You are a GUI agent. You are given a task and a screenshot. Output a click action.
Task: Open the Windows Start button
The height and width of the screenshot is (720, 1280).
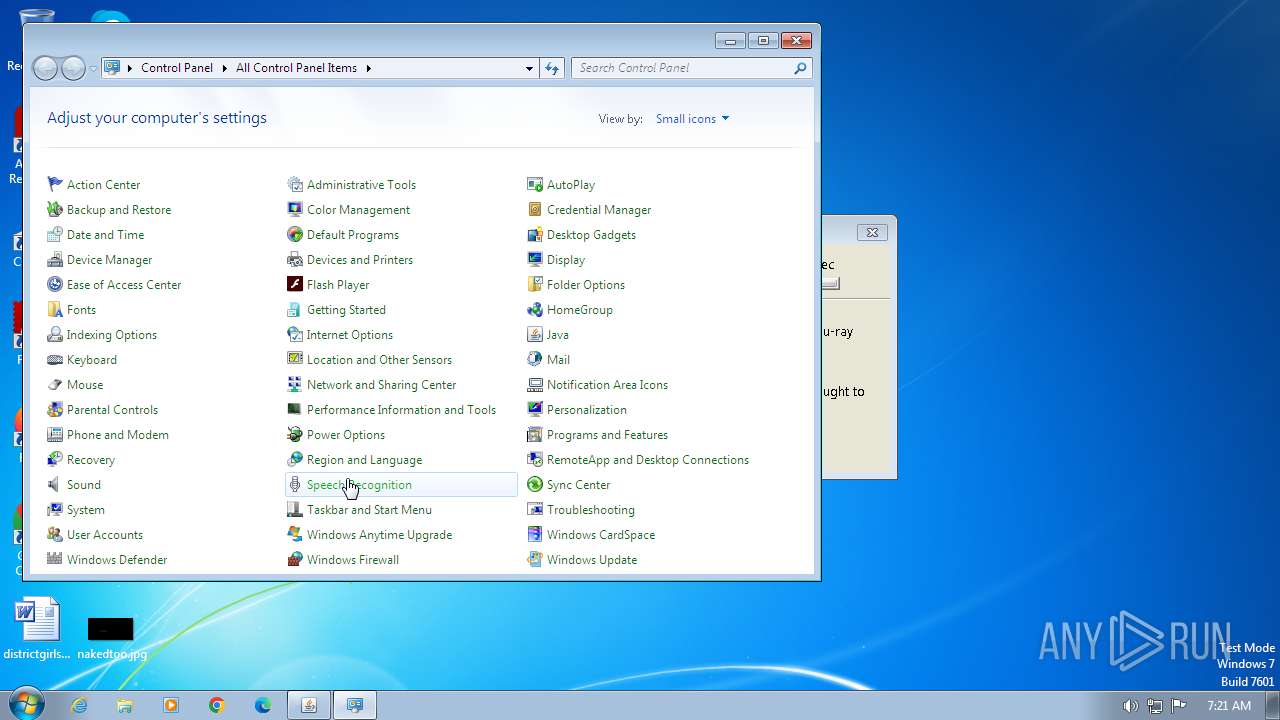pos(24,704)
